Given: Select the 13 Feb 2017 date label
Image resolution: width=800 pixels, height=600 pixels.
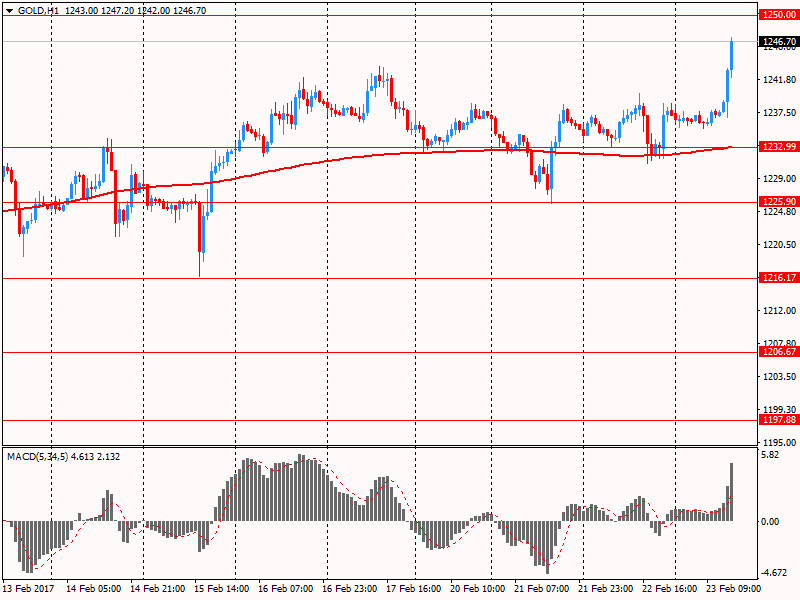Looking at the screenshot, I should (x=30, y=590).
